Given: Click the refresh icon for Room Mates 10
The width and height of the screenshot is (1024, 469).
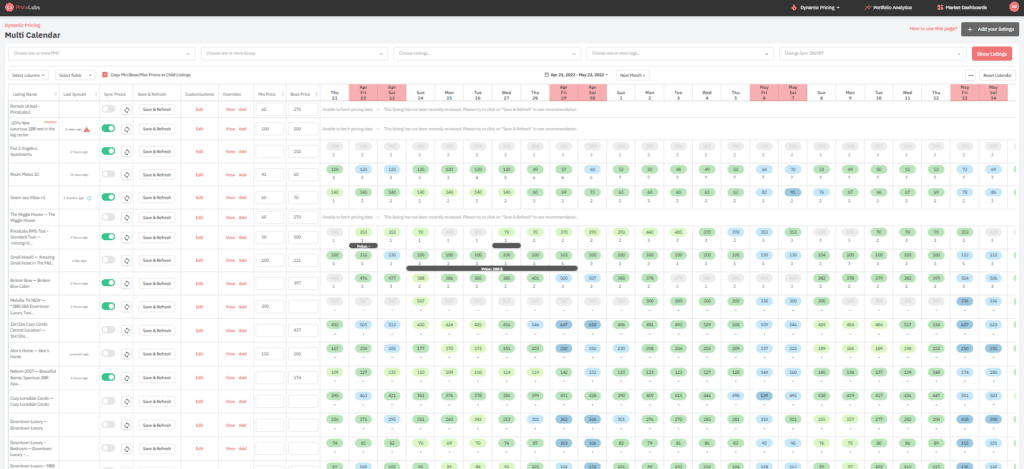Looking at the screenshot, I should (127, 174).
